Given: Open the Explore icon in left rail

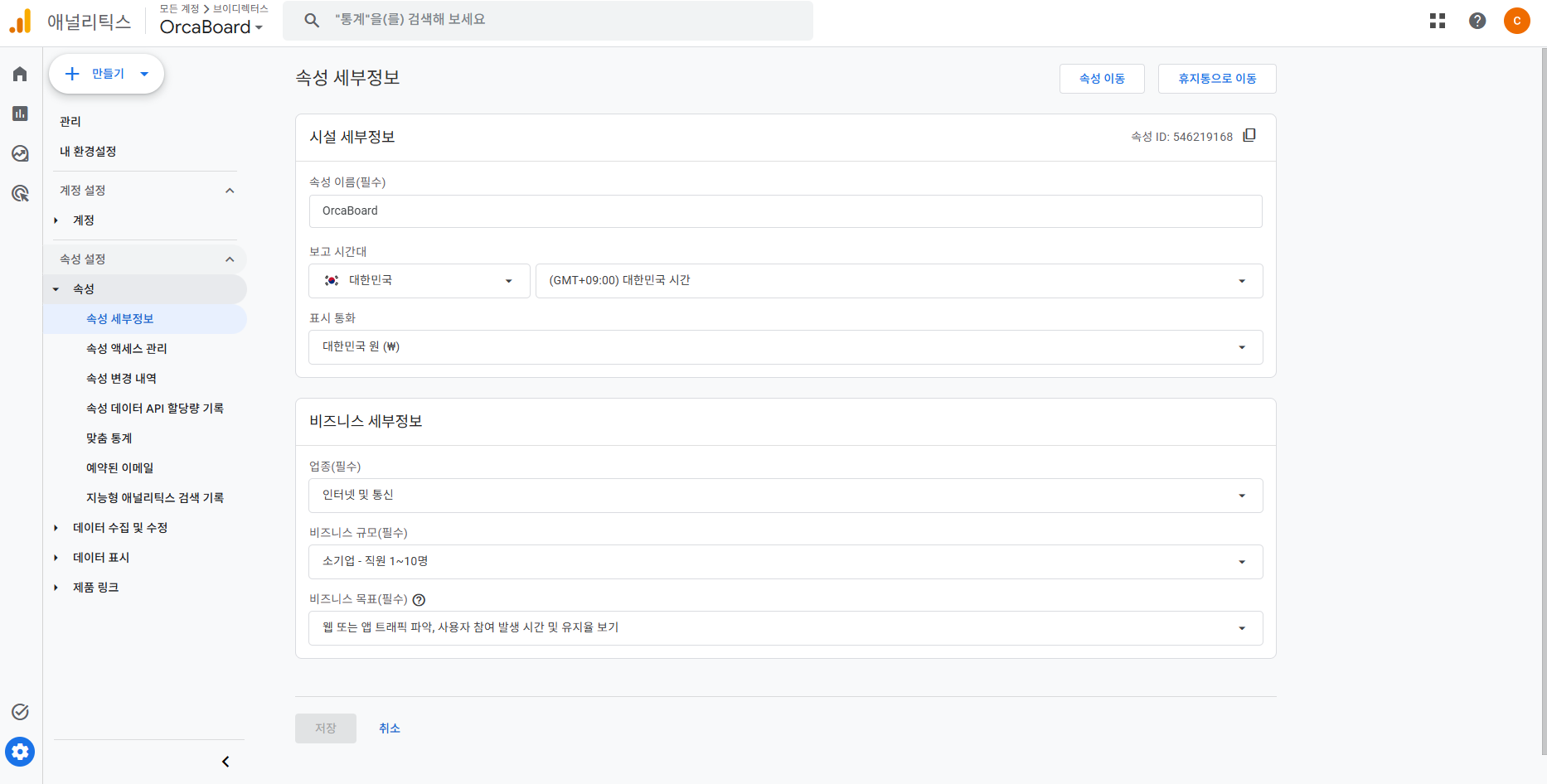Looking at the screenshot, I should 20,153.
